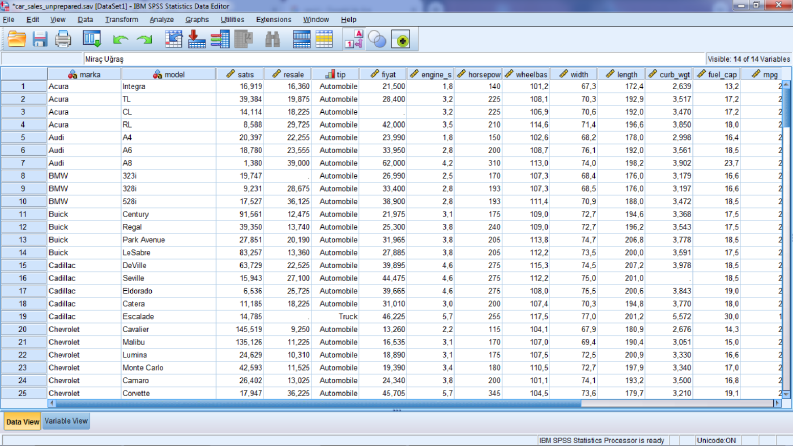Select the row 19 header
The image size is (793, 446).
tap(23, 317)
